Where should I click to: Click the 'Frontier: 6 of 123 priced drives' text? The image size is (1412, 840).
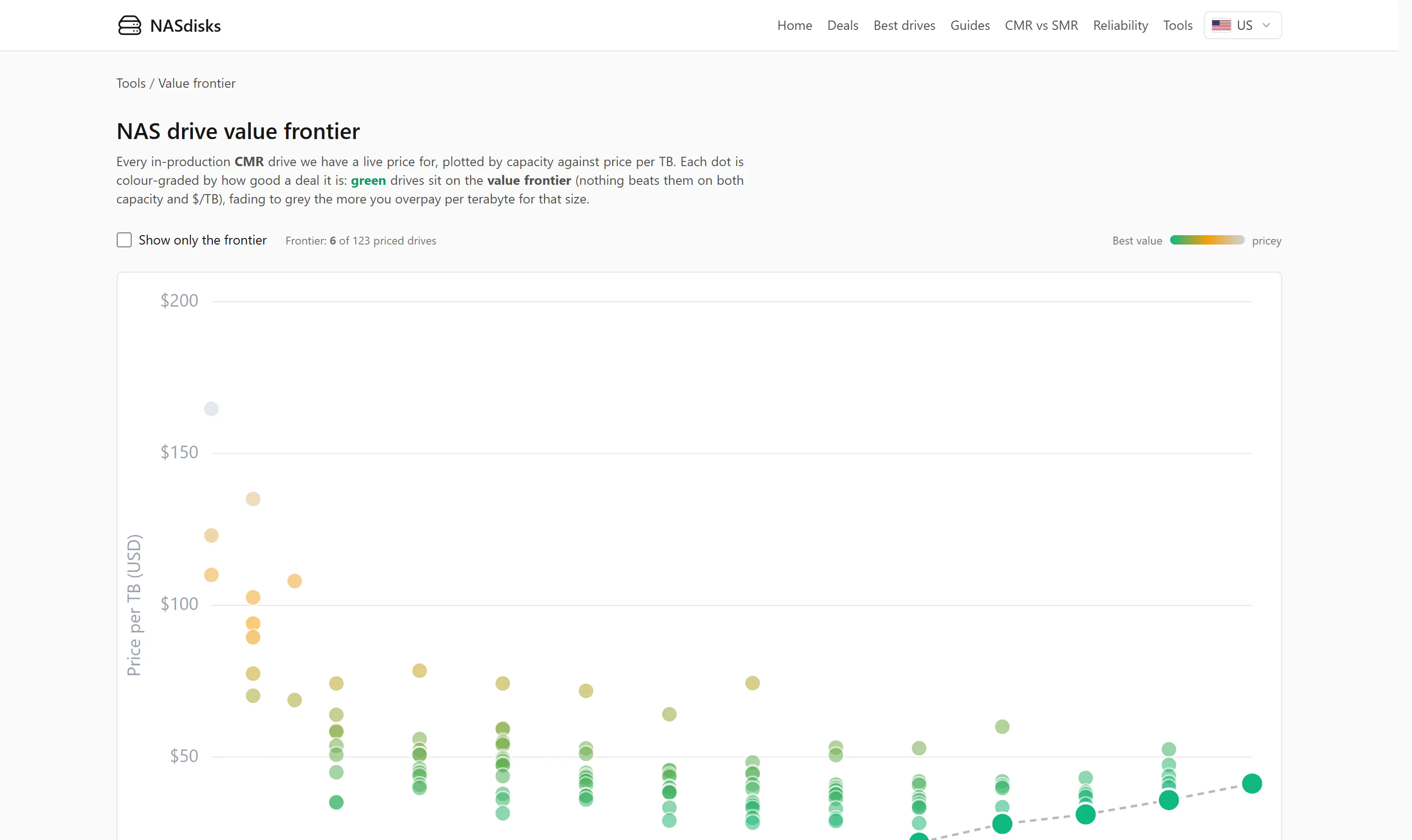point(361,240)
